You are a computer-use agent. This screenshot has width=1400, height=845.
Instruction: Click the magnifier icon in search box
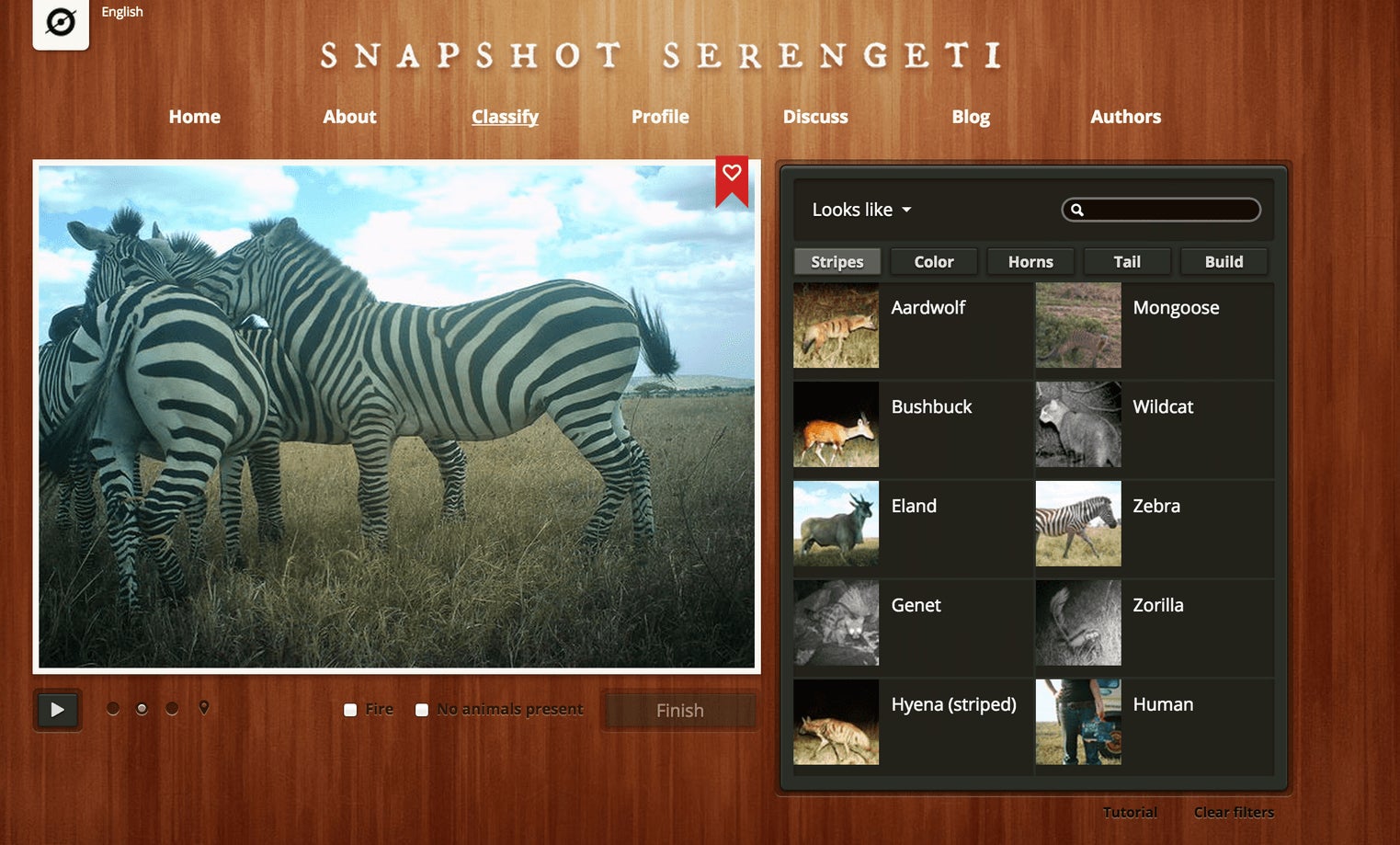(x=1077, y=210)
